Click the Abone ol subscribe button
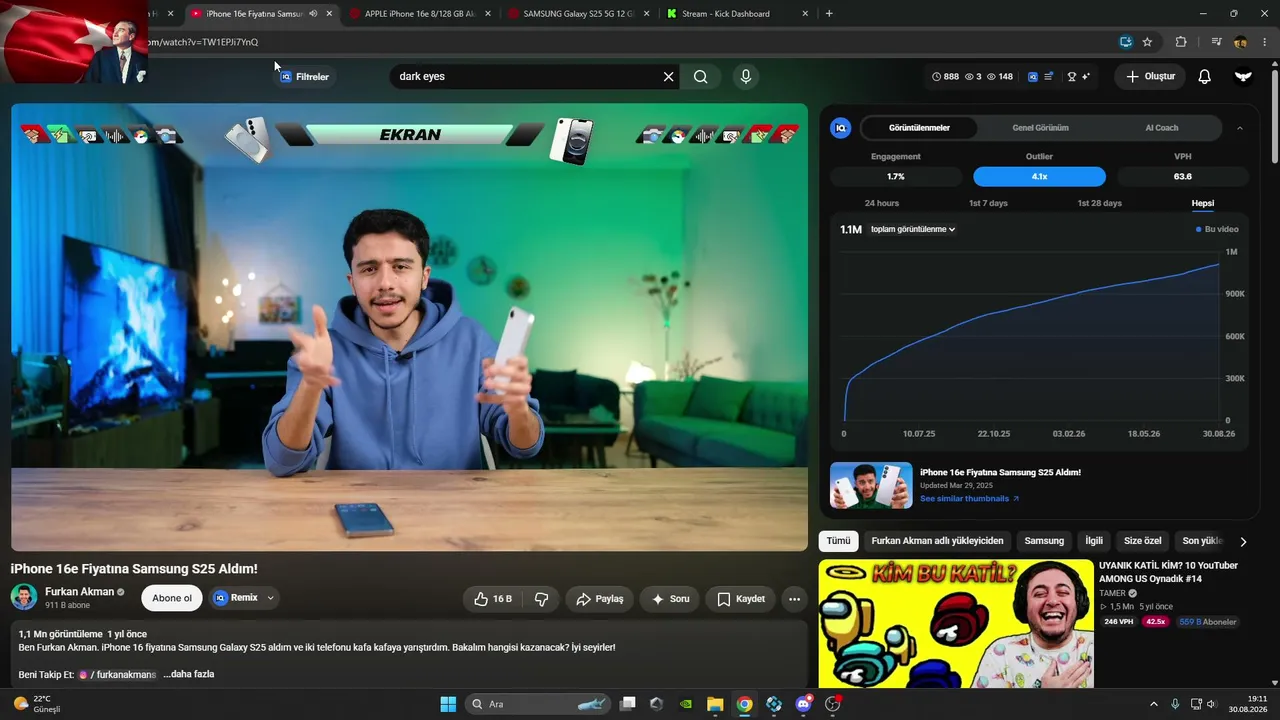The image size is (1280, 720). (172, 598)
